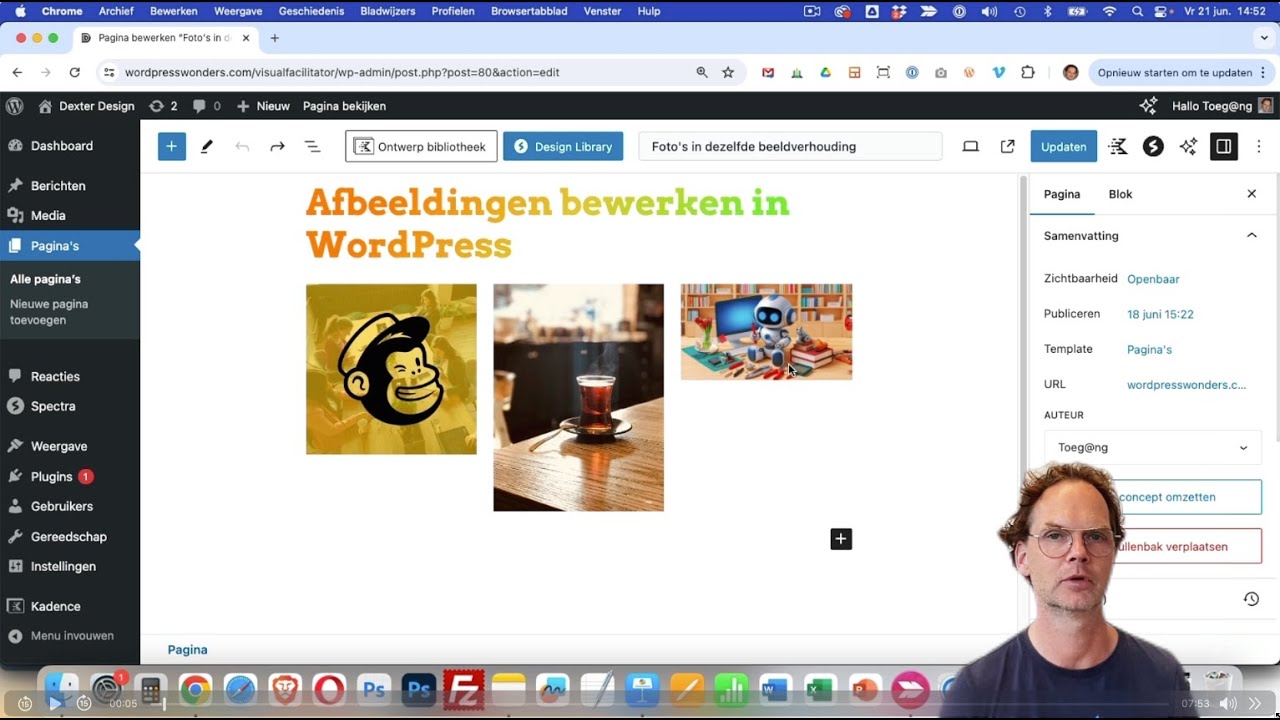
Task: Click Pagina bekijken in admin bar
Action: (x=344, y=106)
